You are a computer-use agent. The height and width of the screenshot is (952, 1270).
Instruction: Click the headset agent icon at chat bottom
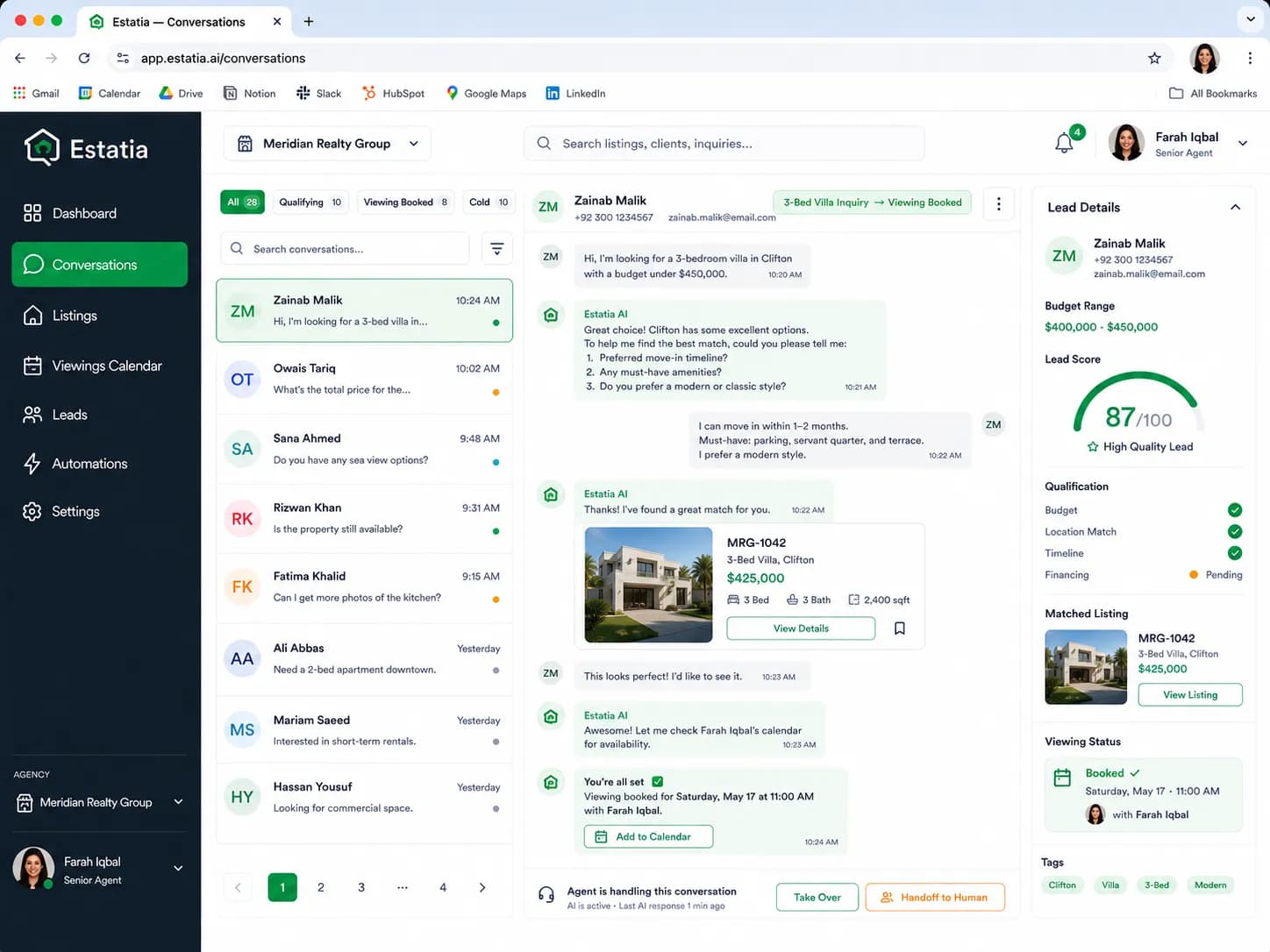(x=546, y=895)
